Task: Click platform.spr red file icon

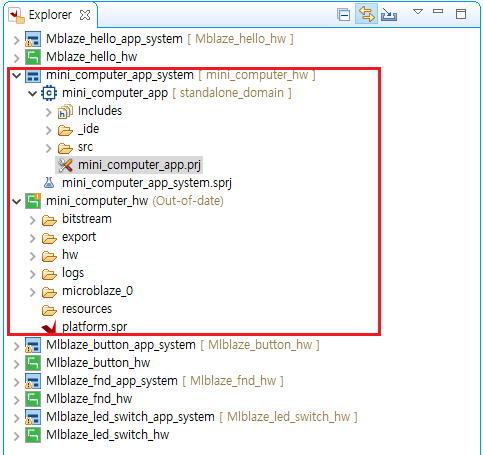Action: coord(49,327)
